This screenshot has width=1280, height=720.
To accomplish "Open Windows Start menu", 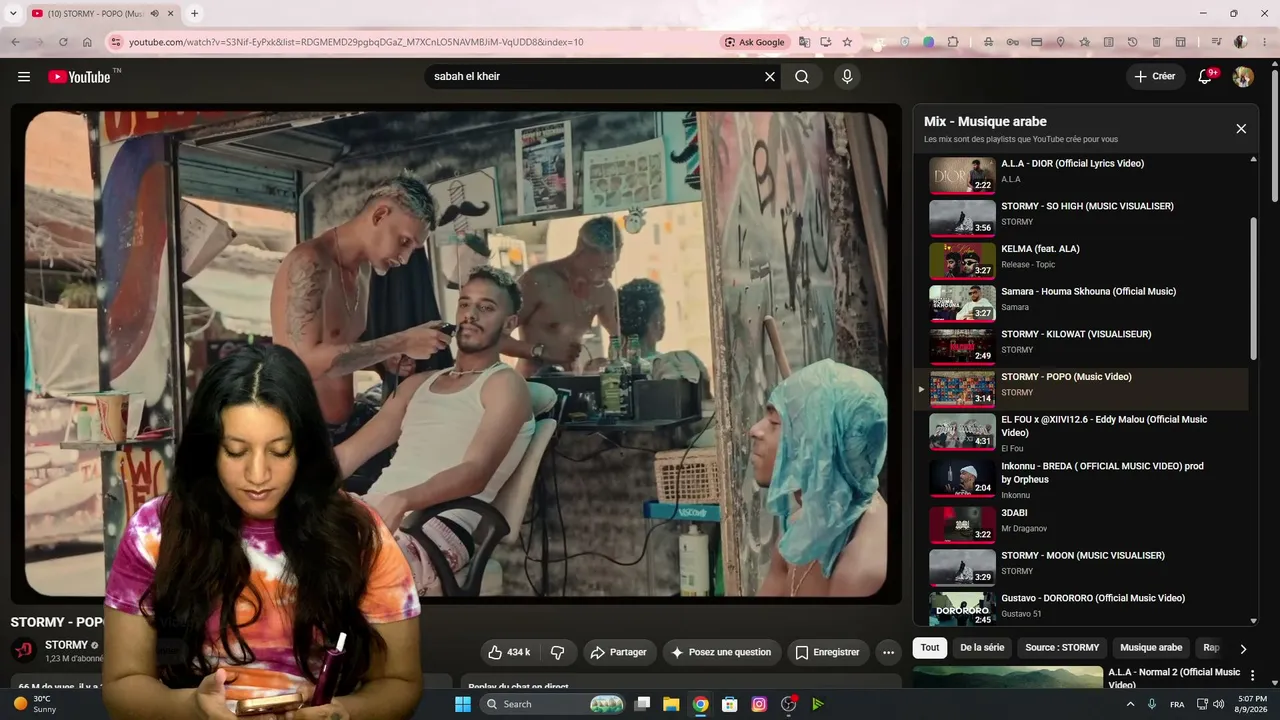I will click(463, 704).
